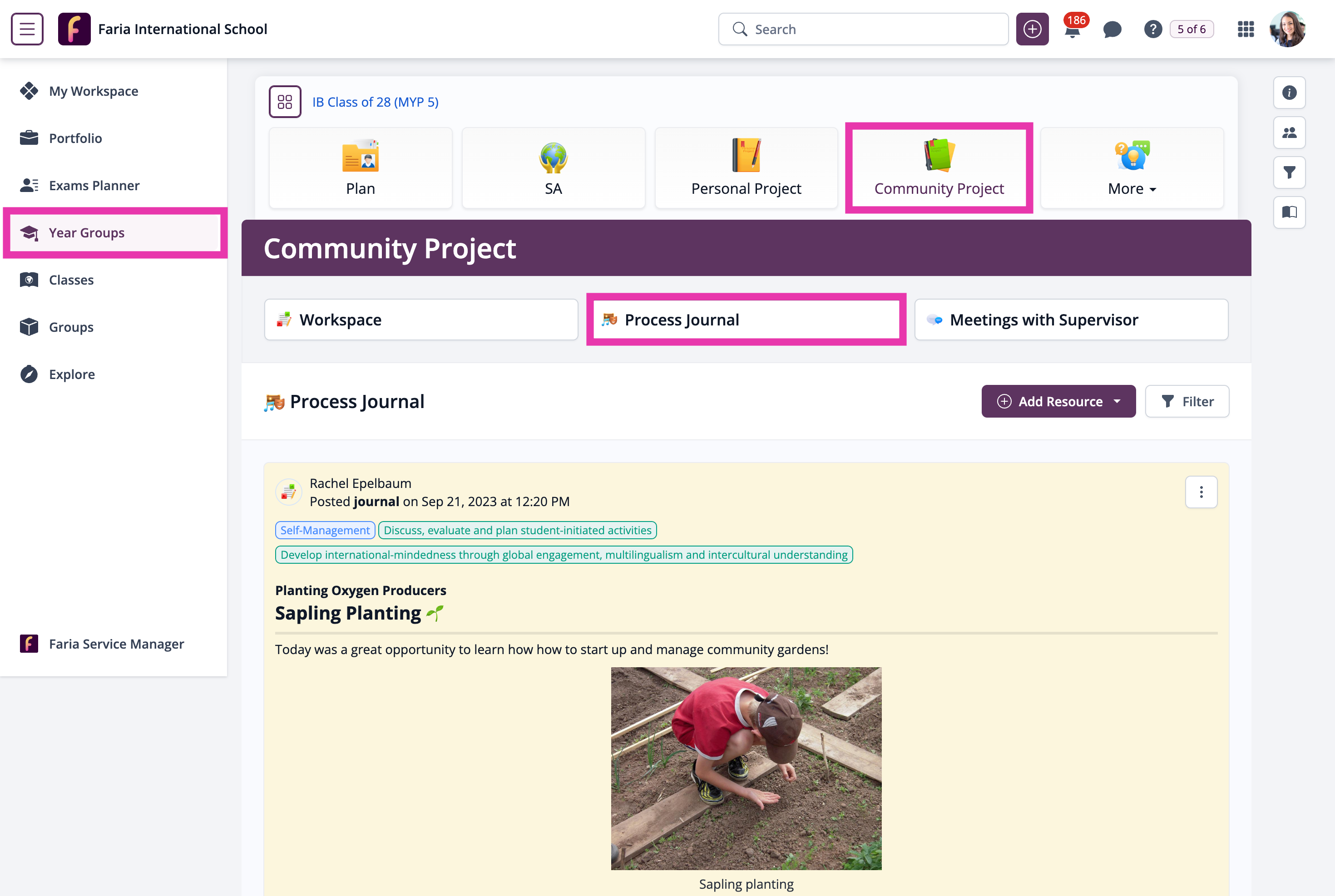This screenshot has height=896, width=1335.
Task: Switch to the Process Journal tab
Action: [747, 320]
